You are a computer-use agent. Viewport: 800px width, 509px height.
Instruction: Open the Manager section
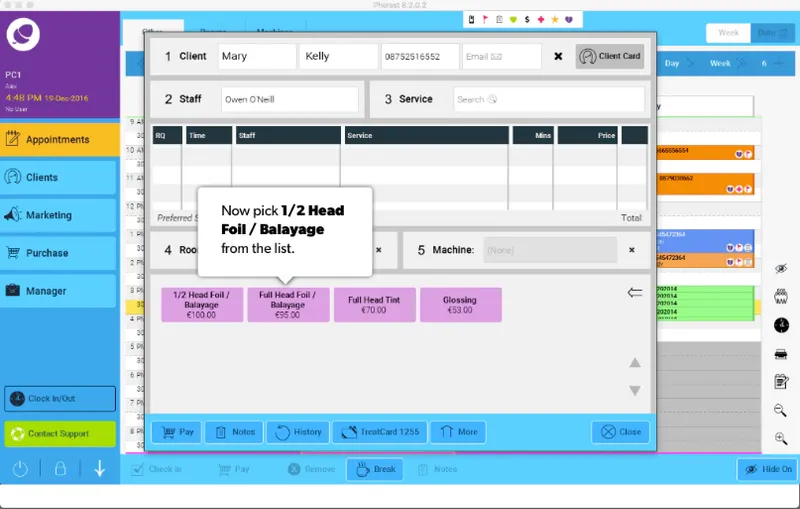pyautogui.click(x=59, y=291)
